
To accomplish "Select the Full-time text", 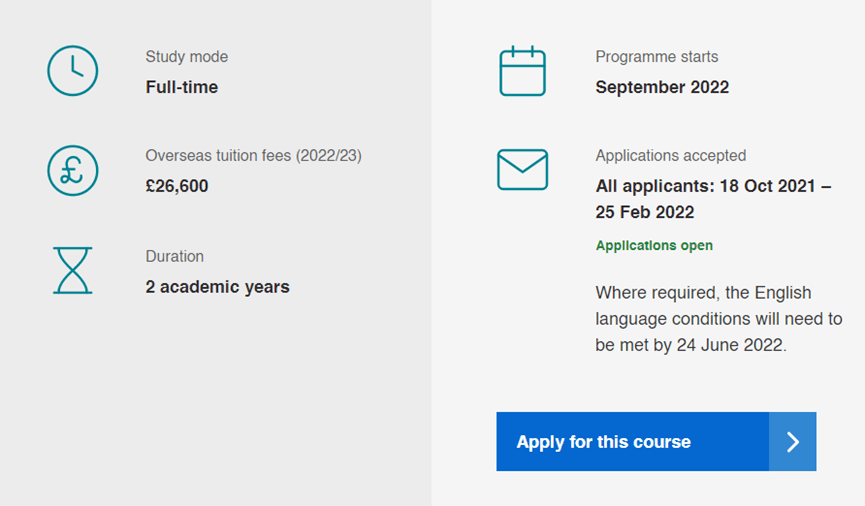I will [x=182, y=87].
